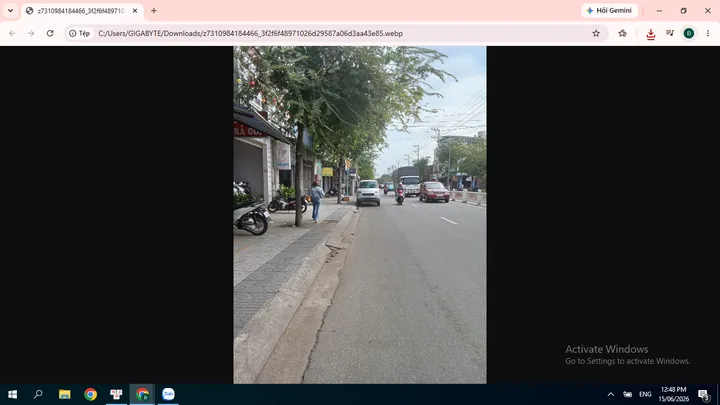
Task: Focus the address bar file path
Action: (x=250, y=34)
